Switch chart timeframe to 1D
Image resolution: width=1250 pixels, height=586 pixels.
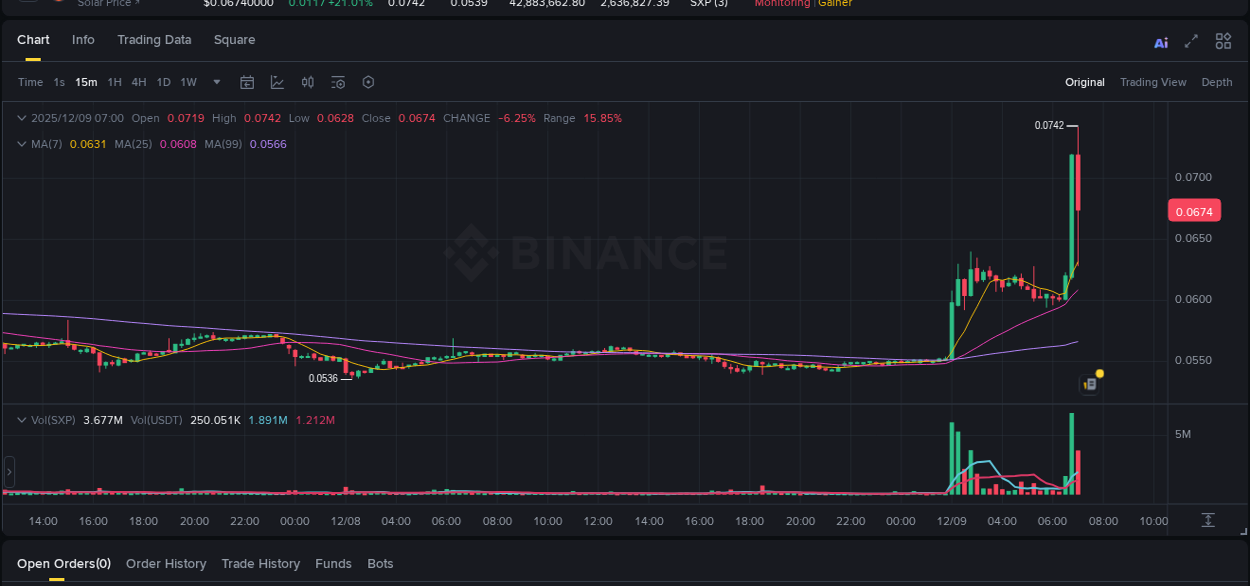(163, 82)
